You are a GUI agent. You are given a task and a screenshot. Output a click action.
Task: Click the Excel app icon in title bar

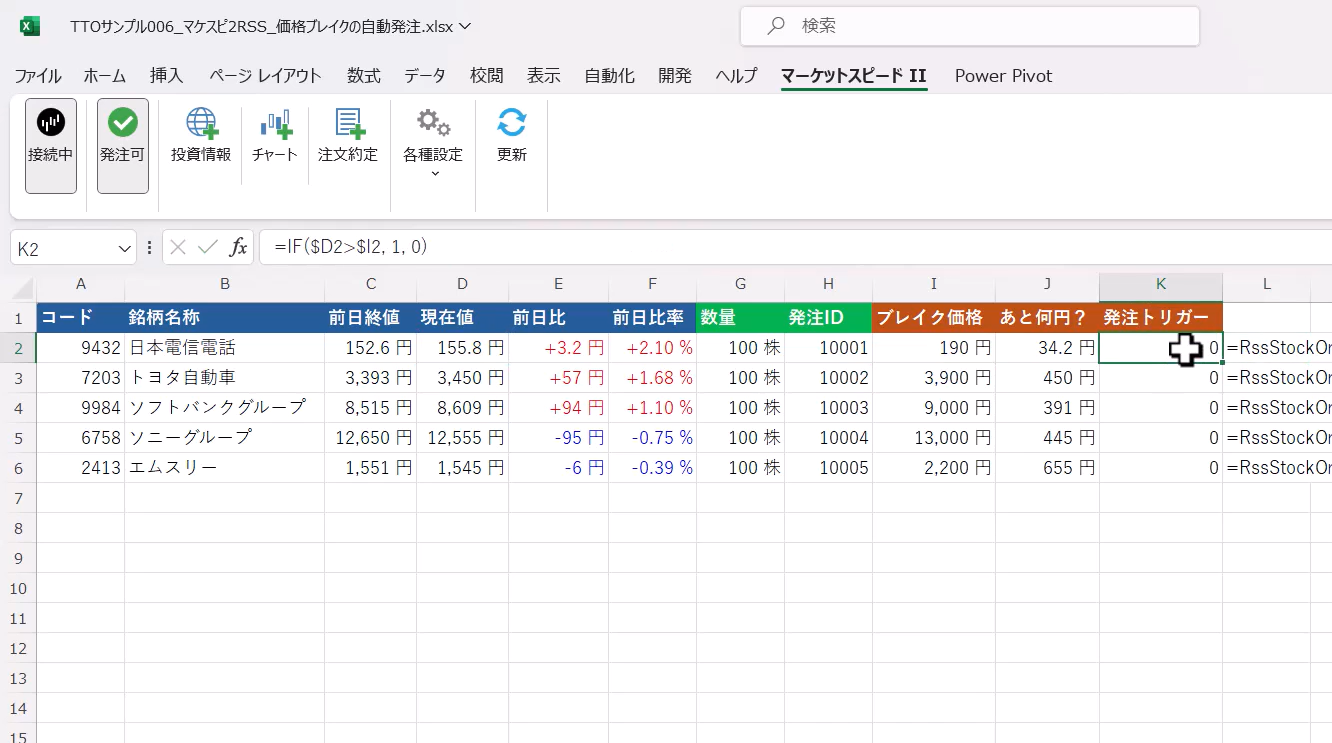tap(30, 26)
